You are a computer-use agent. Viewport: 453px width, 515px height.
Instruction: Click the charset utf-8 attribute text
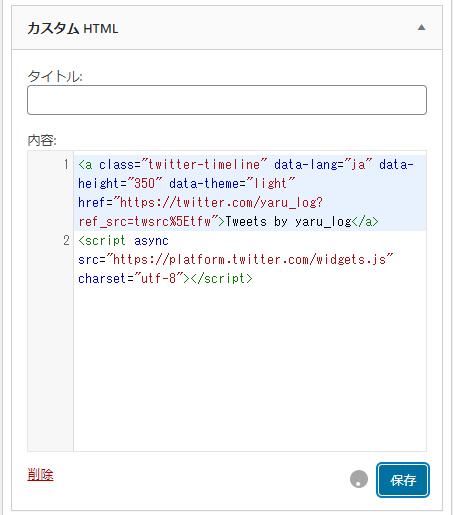(131, 278)
